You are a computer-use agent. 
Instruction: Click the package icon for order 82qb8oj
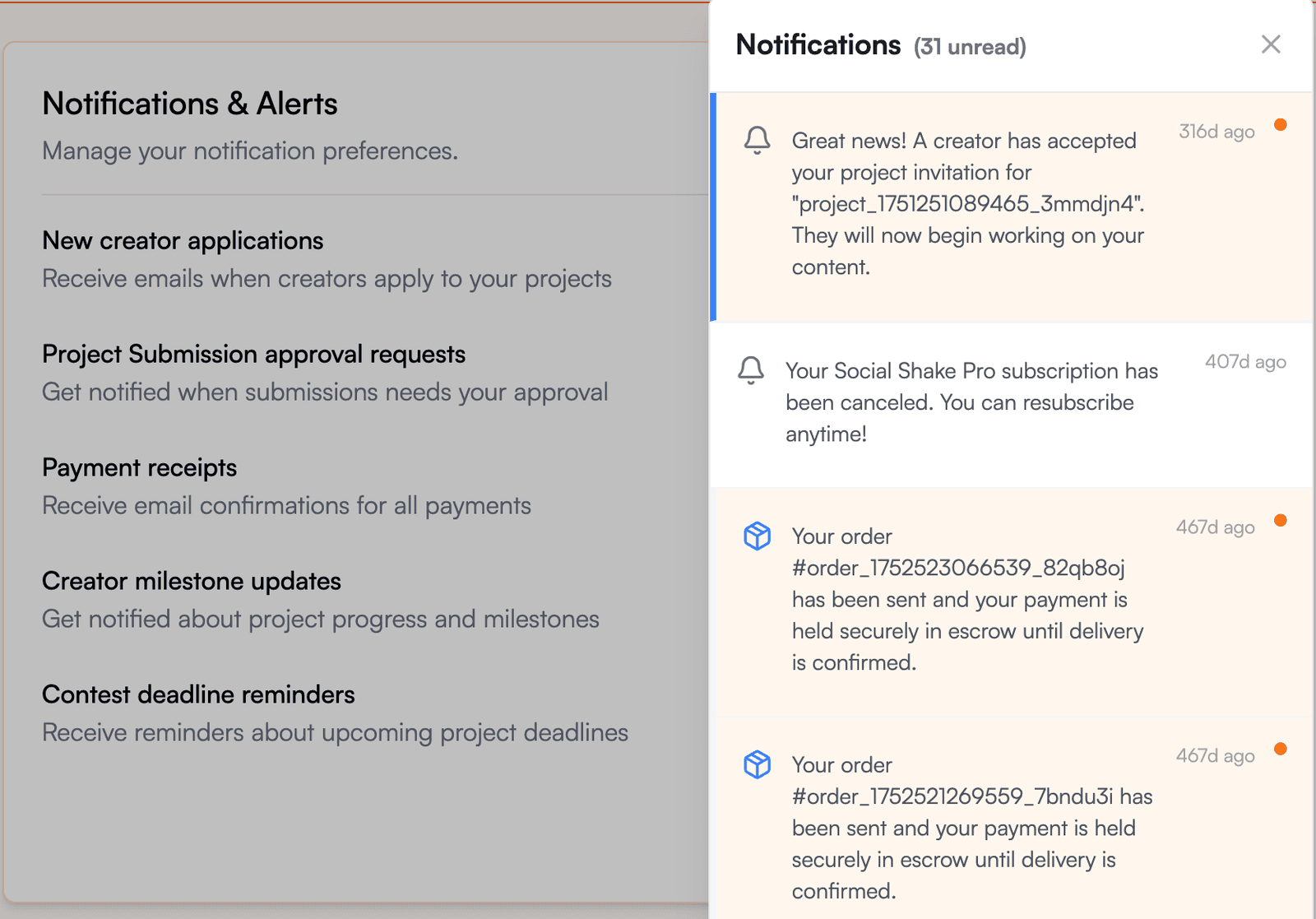click(758, 536)
